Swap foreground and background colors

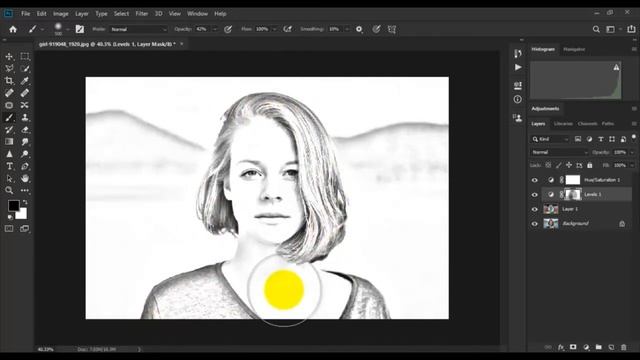25,202
